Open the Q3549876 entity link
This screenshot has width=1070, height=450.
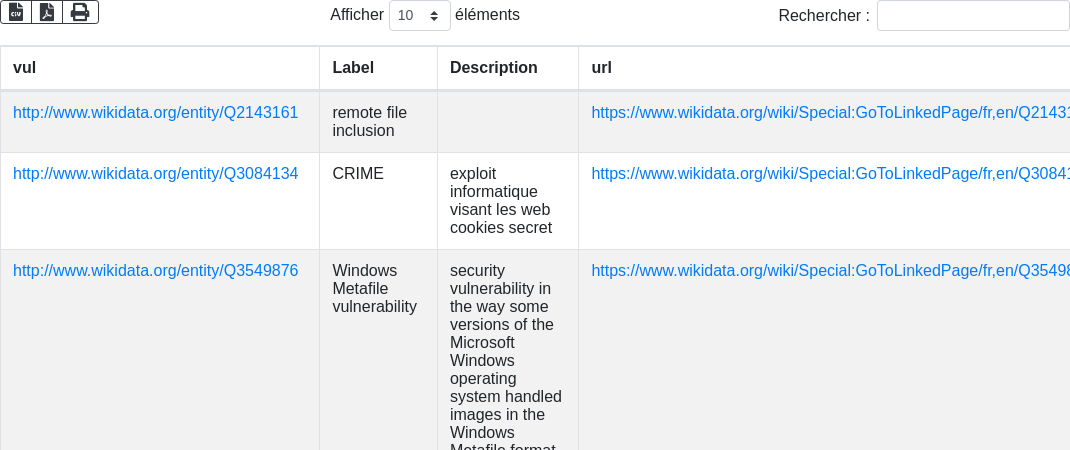[x=155, y=271]
